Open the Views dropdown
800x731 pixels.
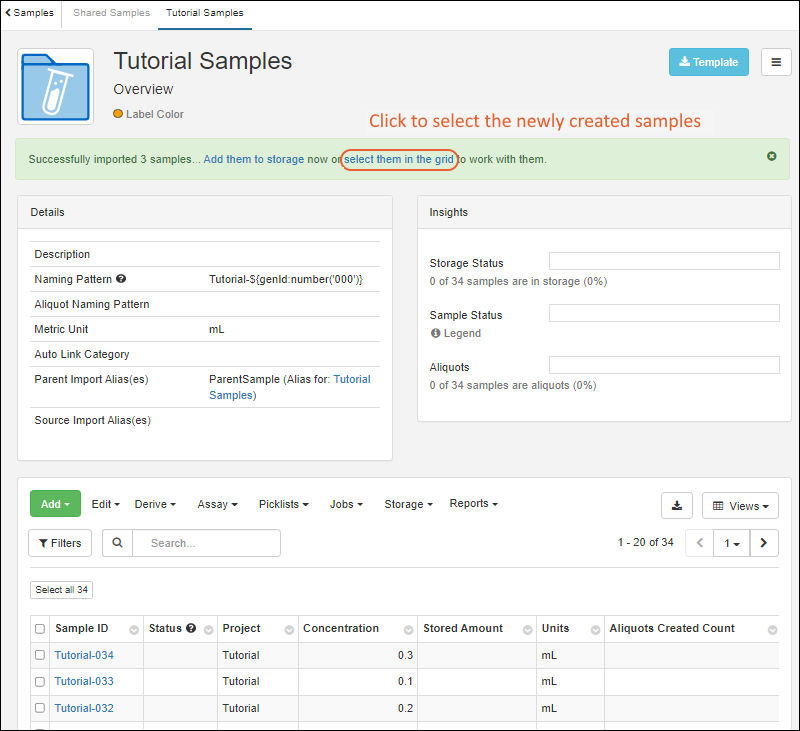click(x=740, y=506)
